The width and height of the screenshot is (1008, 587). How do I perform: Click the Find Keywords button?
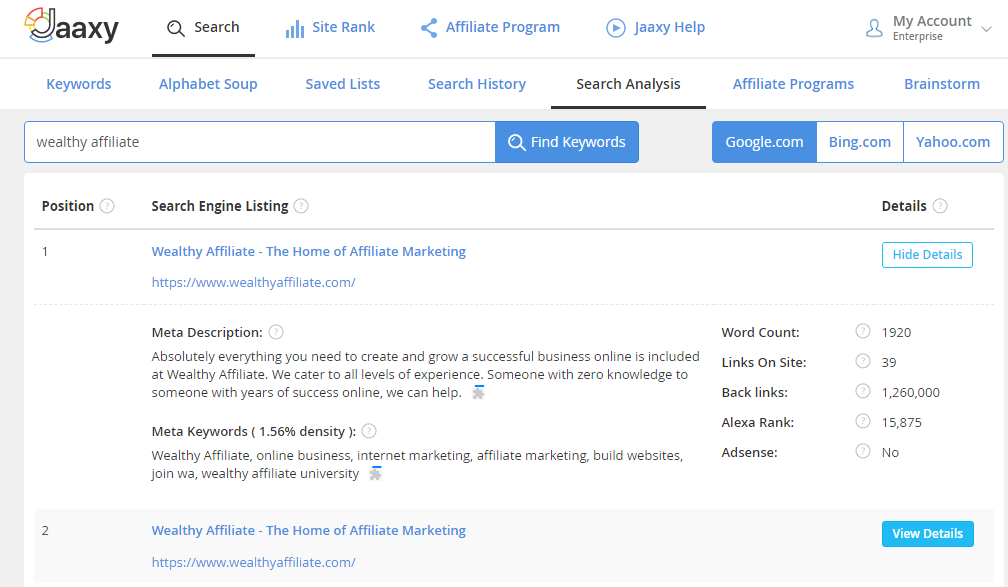click(567, 142)
